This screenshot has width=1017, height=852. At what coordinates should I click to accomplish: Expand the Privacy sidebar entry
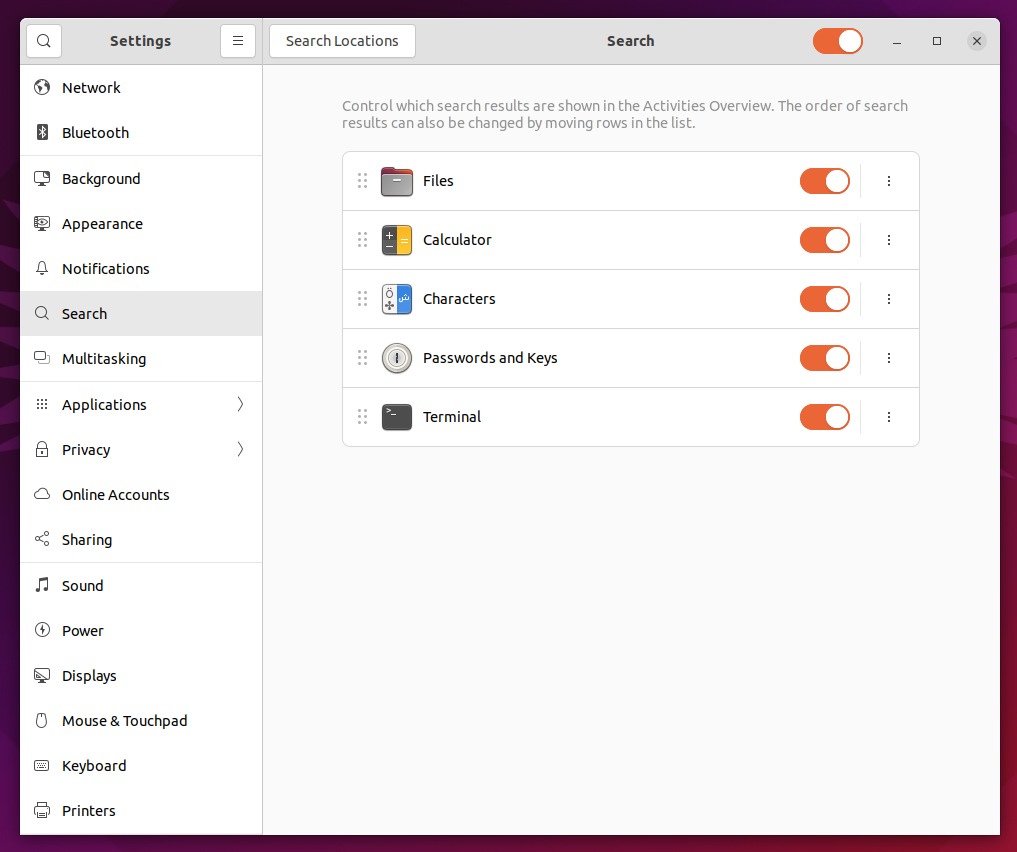tap(239, 449)
